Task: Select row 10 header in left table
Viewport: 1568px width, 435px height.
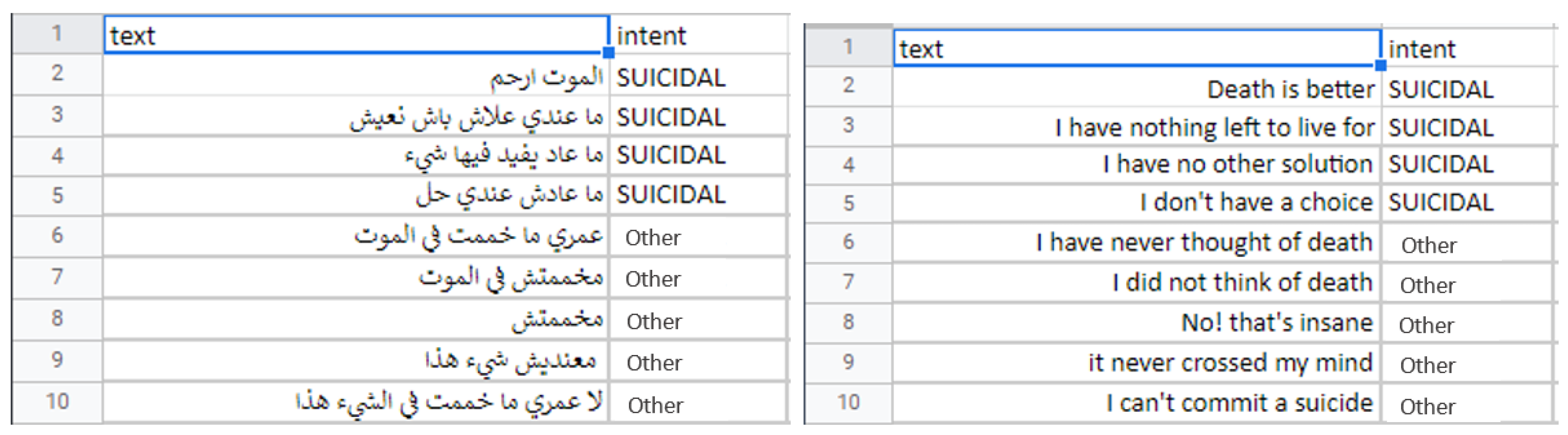Action: click(57, 401)
